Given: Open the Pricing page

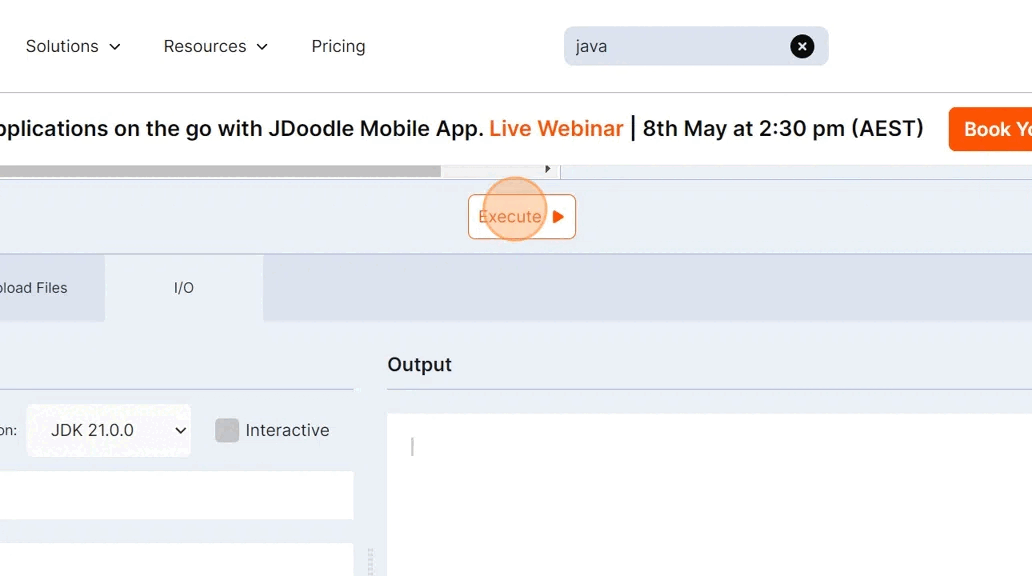Looking at the screenshot, I should (338, 46).
